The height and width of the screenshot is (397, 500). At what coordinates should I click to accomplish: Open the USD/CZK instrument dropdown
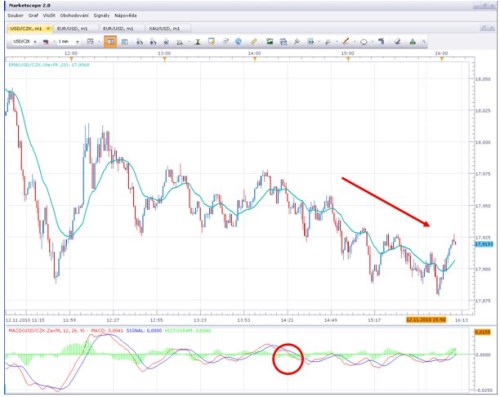[35, 42]
